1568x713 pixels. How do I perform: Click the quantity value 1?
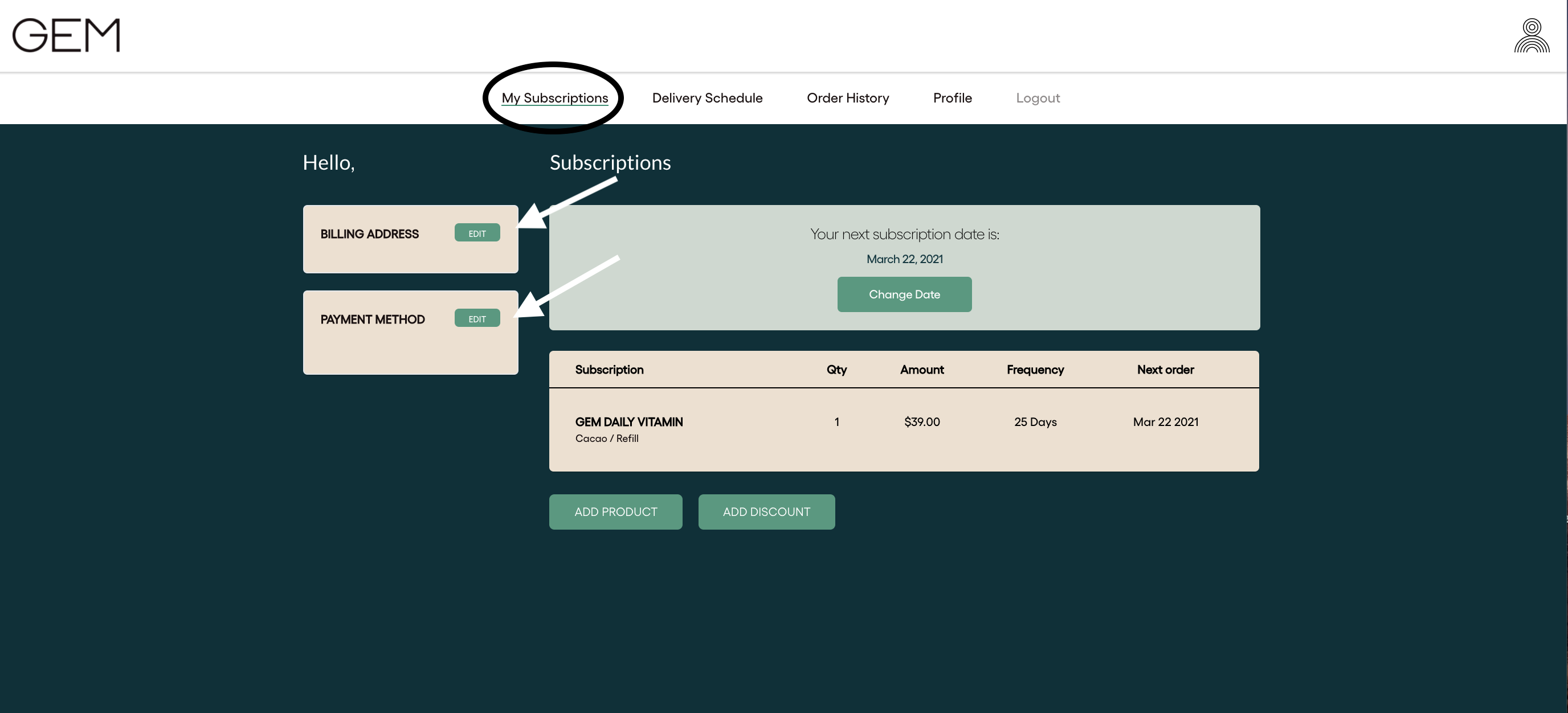(836, 421)
